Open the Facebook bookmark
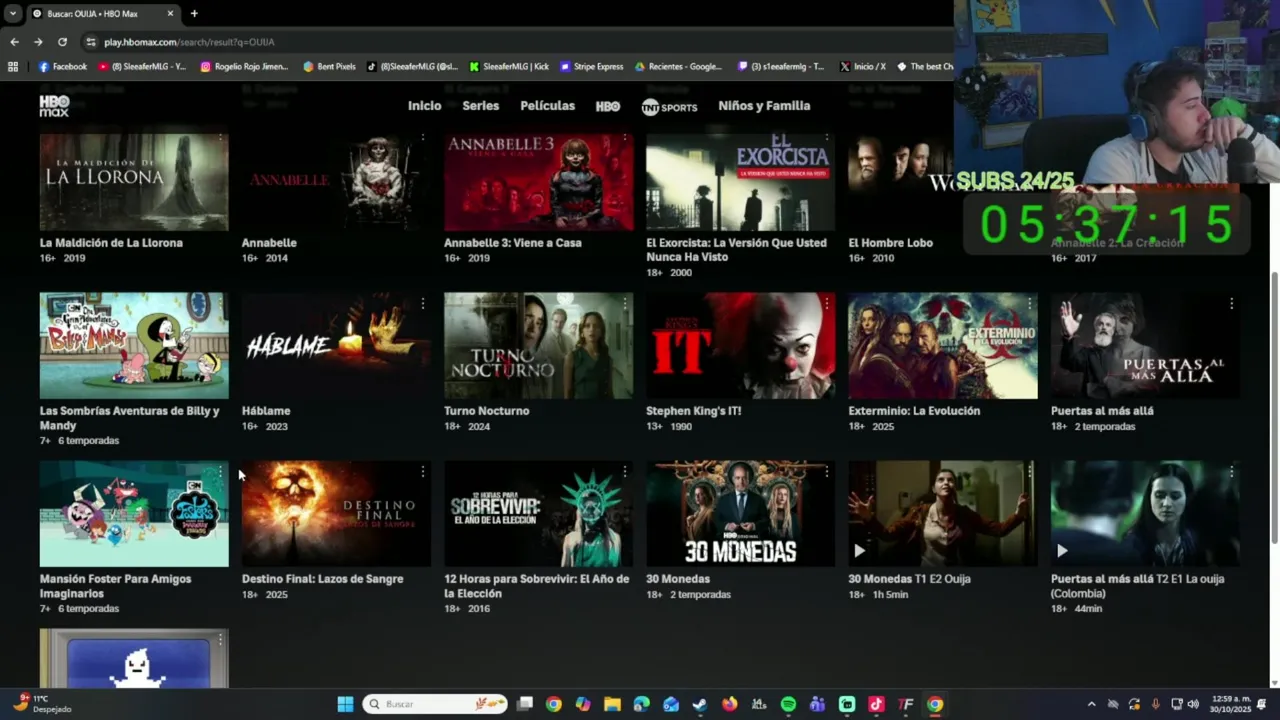 click(x=63, y=67)
